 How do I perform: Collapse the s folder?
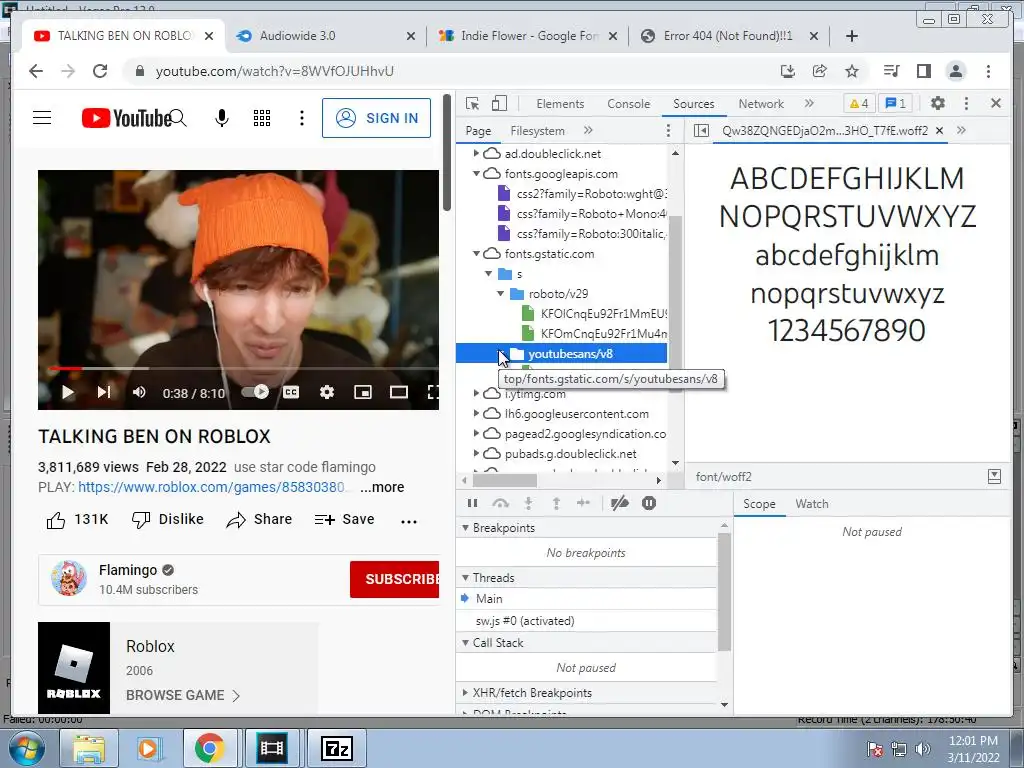[x=488, y=274]
